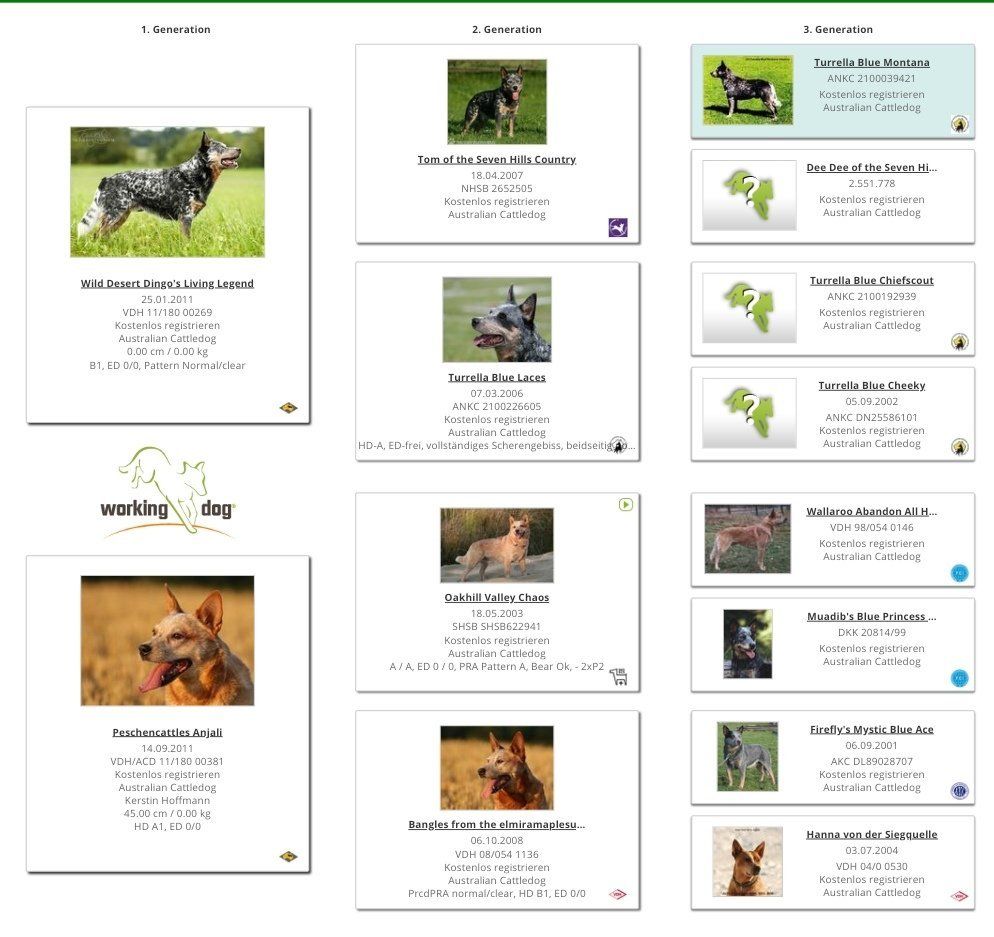Open Peschencattles Anjali profile link
This screenshot has height=937, width=994.
click(167, 732)
